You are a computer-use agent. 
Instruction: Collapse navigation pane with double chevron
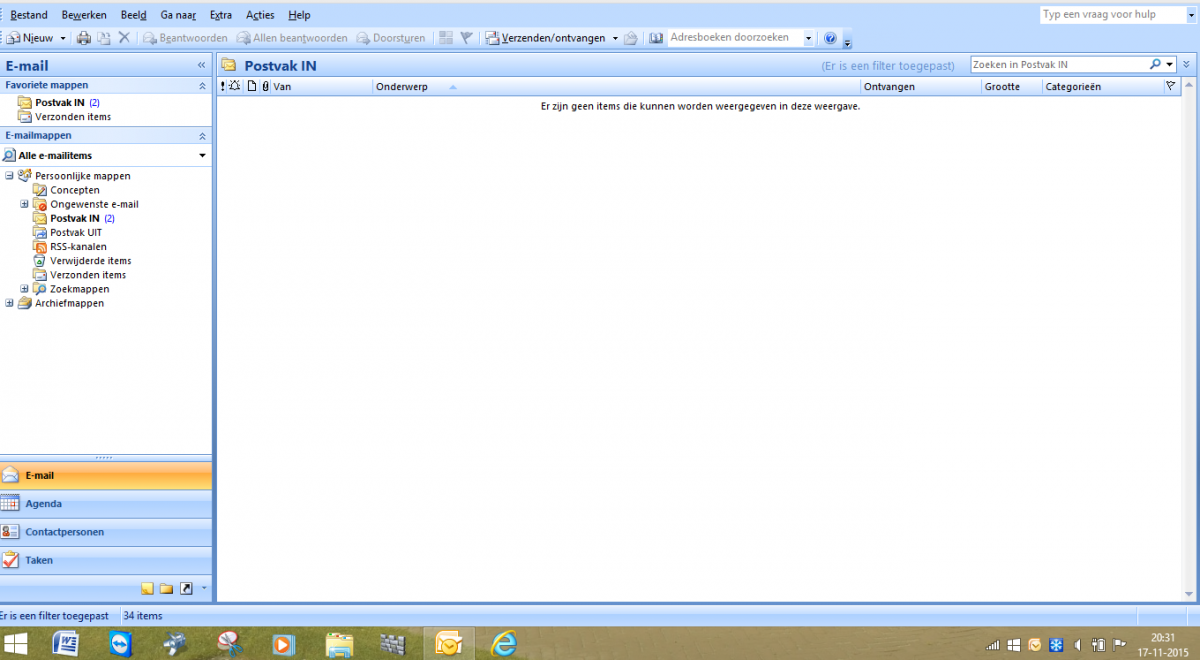tap(201, 65)
